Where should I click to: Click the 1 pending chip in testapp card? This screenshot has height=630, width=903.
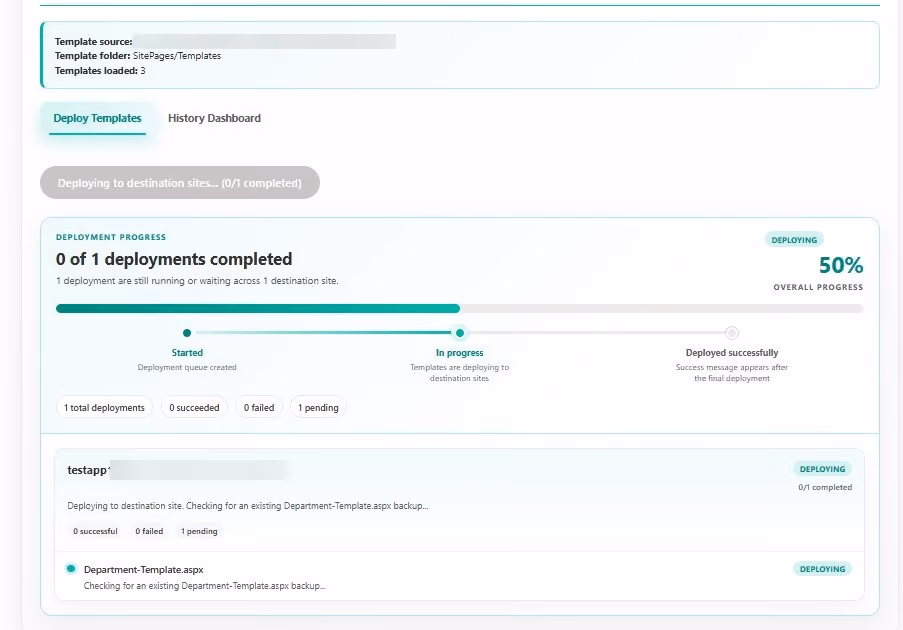199,531
